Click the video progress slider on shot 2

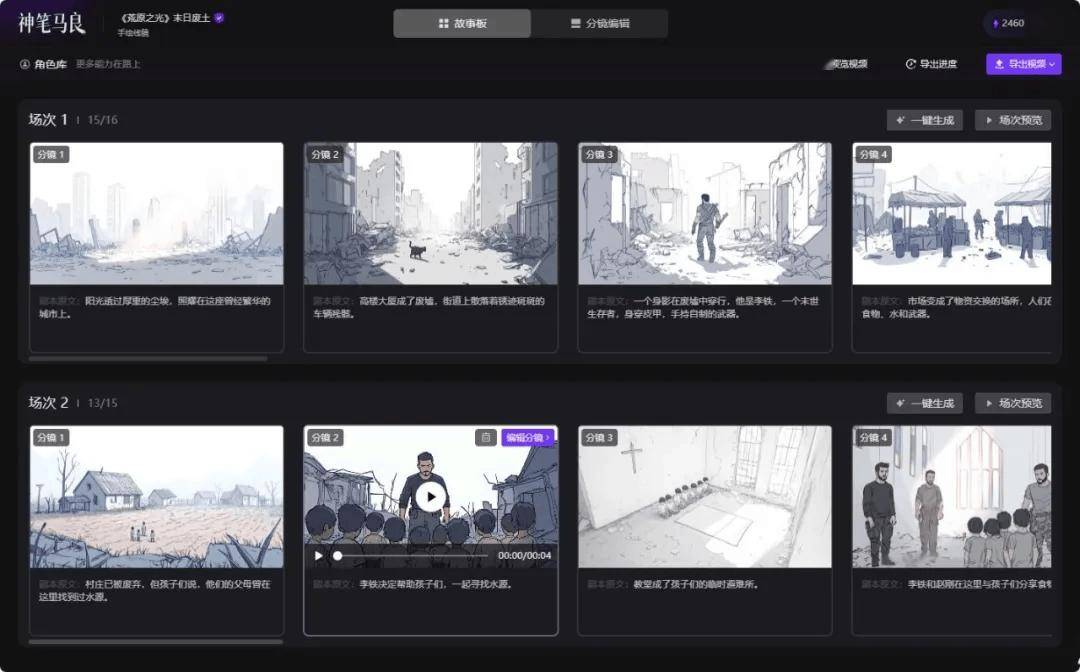click(412, 556)
